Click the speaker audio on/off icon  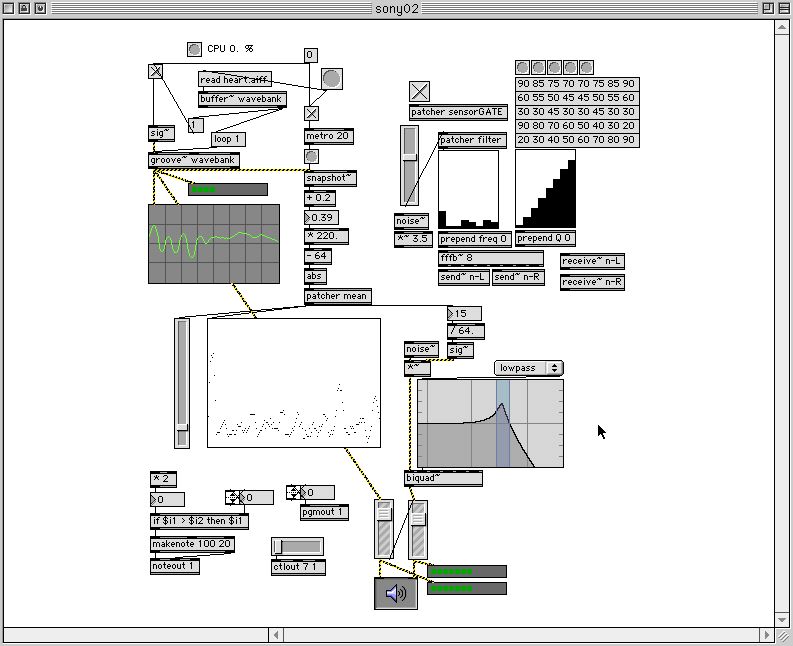pyautogui.click(x=396, y=593)
